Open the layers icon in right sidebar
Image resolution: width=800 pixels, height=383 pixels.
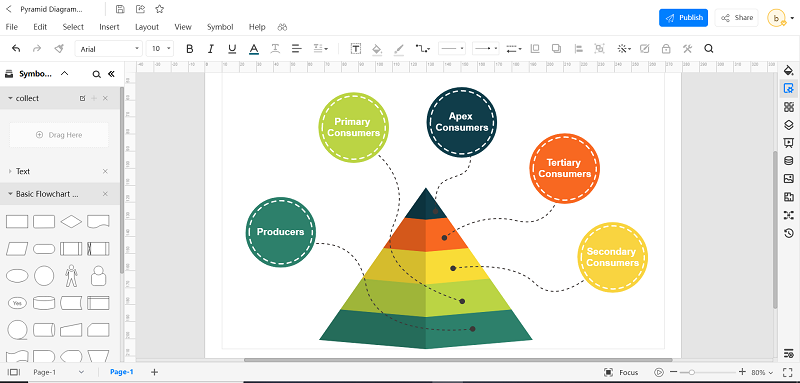point(789,124)
